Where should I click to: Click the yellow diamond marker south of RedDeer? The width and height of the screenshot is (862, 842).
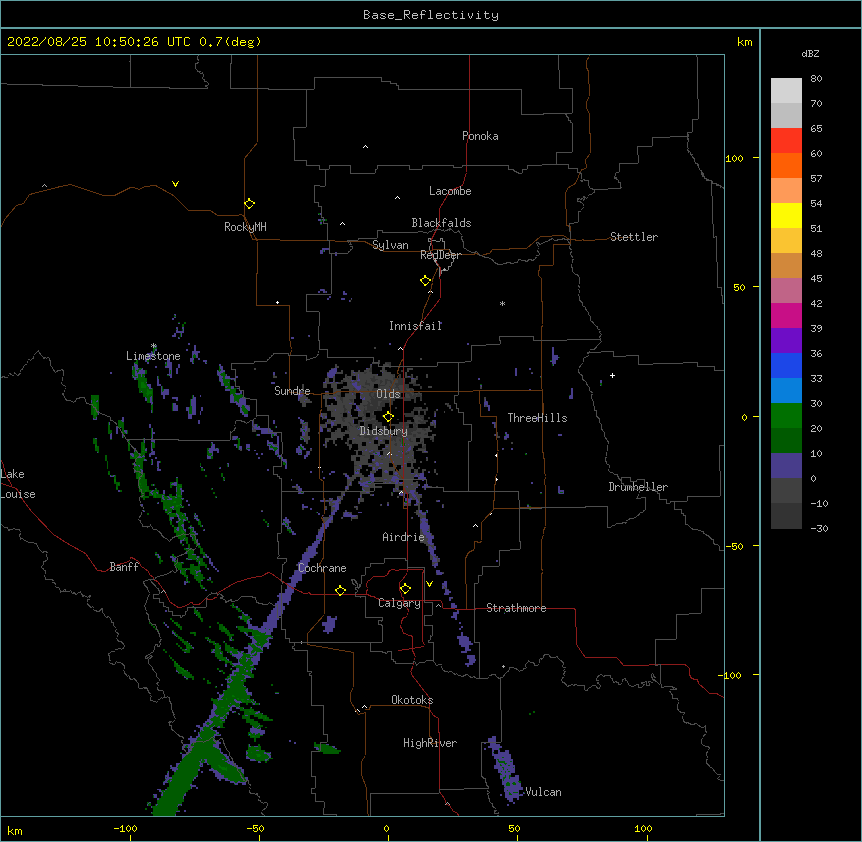tap(425, 281)
